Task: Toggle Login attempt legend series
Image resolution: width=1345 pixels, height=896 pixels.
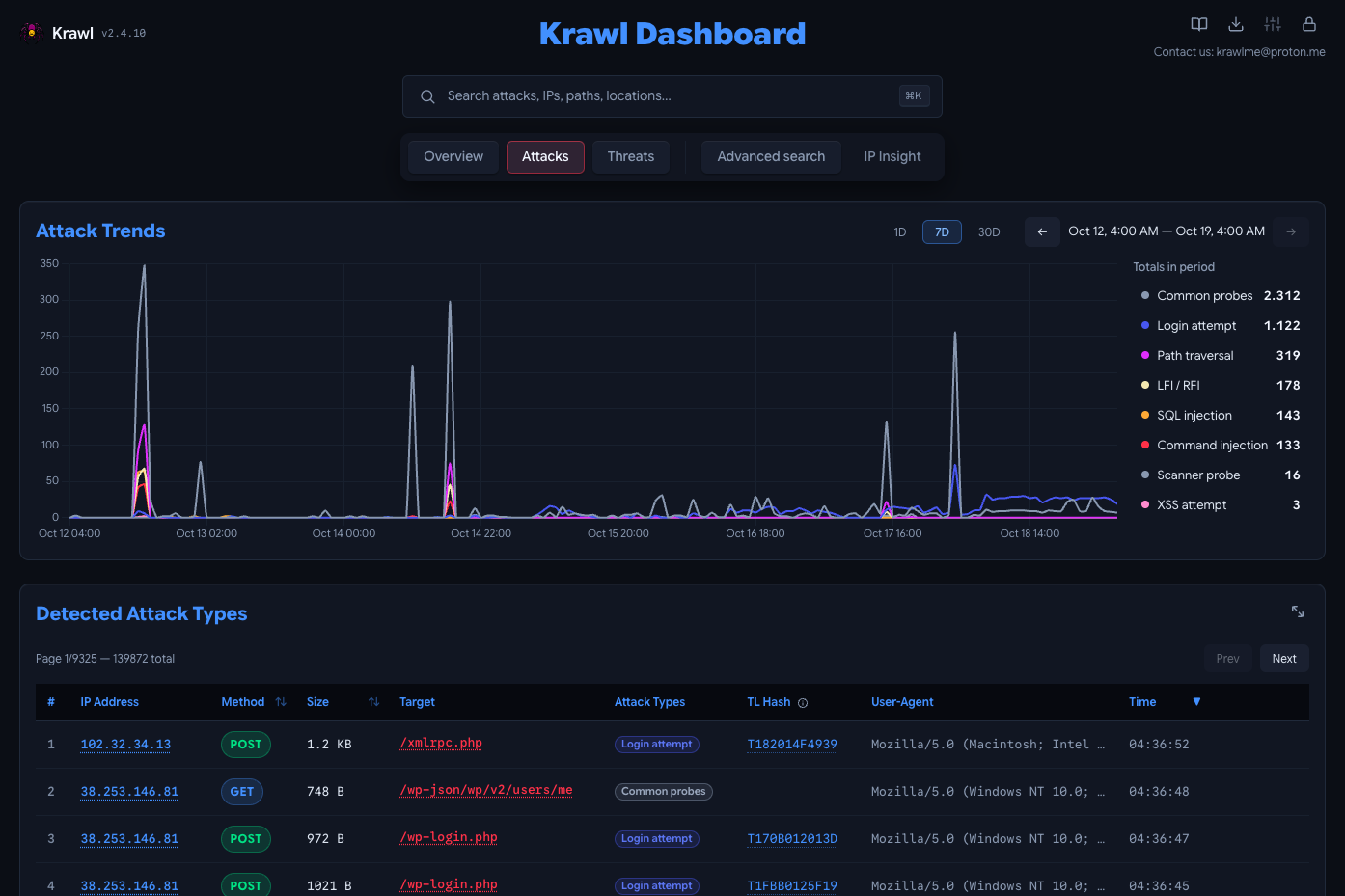Action: [1221, 326]
